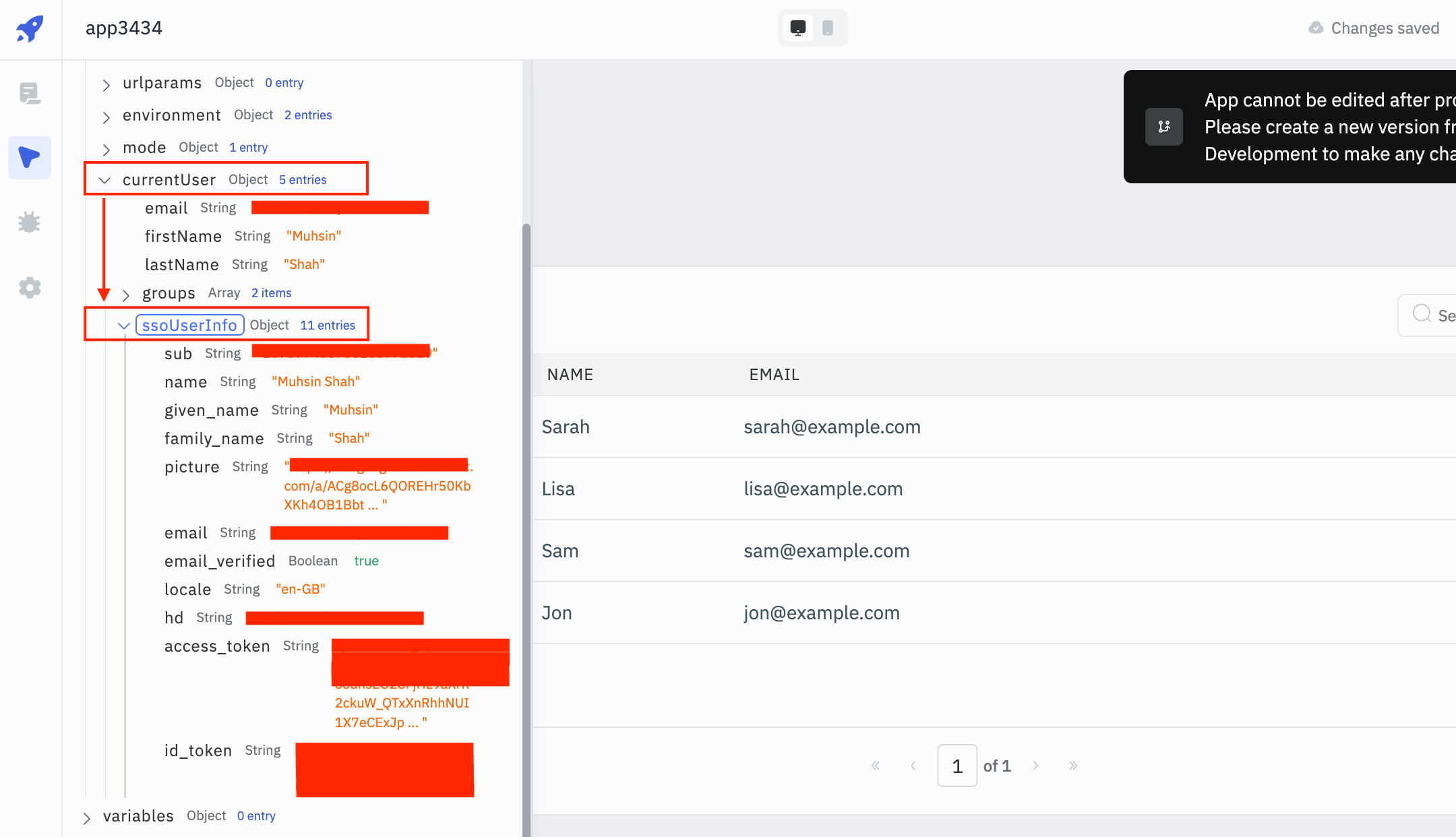The image size is (1456, 837).
Task: Click the ToolJet rocket logo
Action: coord(30,28)
